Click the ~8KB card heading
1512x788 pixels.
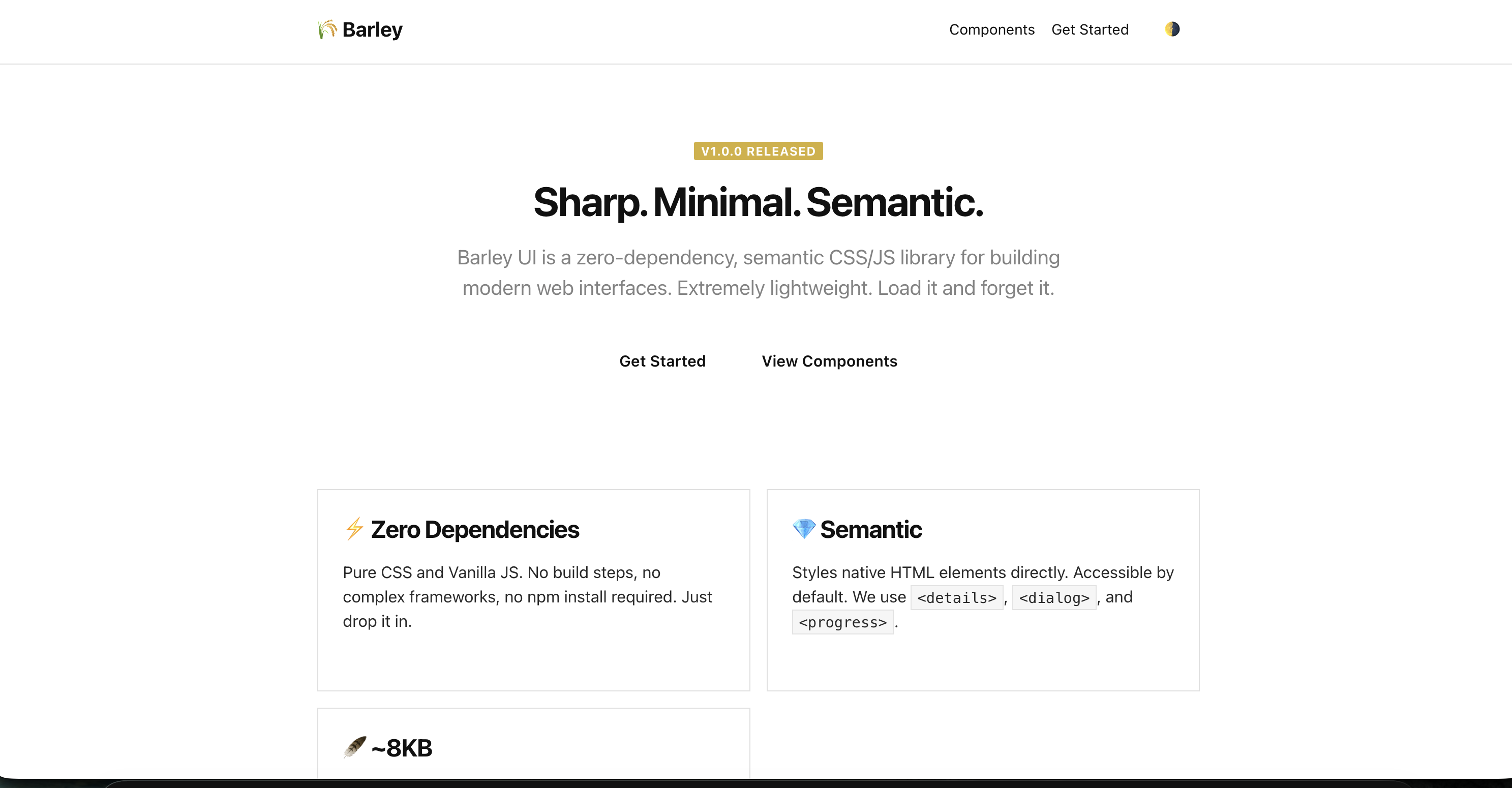[x=401, y=746]
